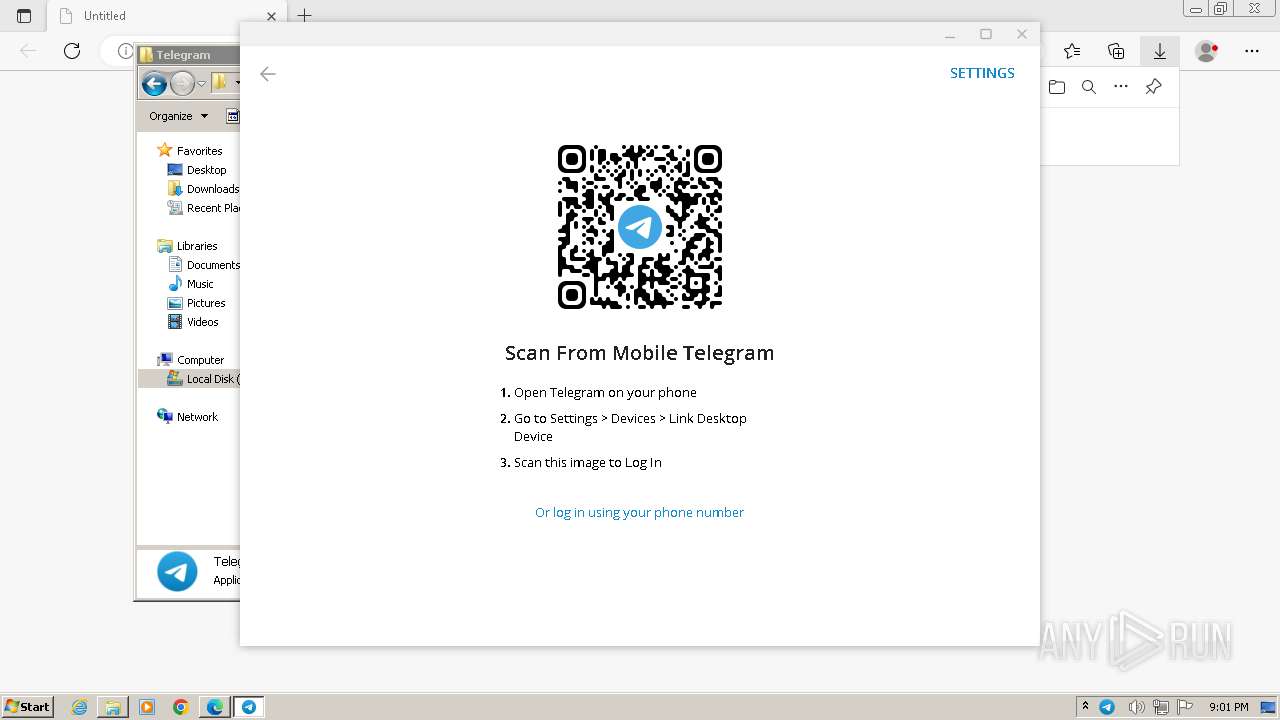The height and width of the screenshot is (720, 1280).
Task: Click the 9:01 PM clock
Action: 1228,707
